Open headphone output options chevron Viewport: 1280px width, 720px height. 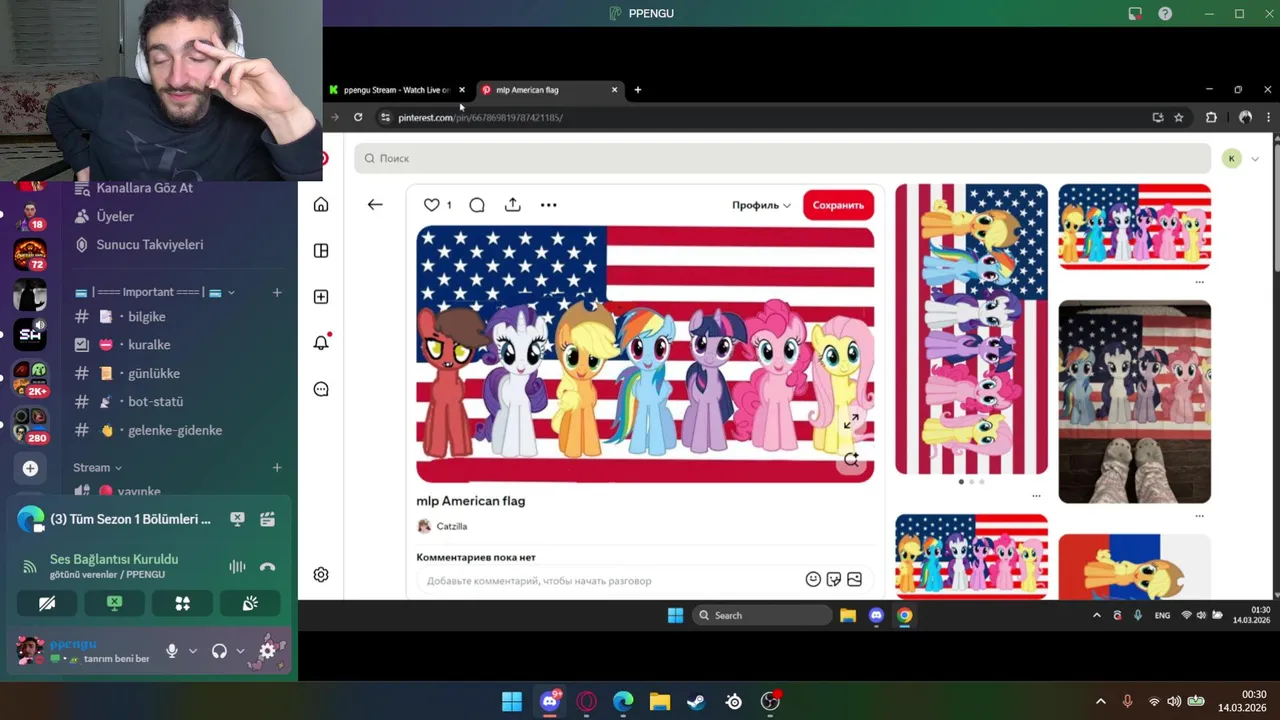point(240,651)
